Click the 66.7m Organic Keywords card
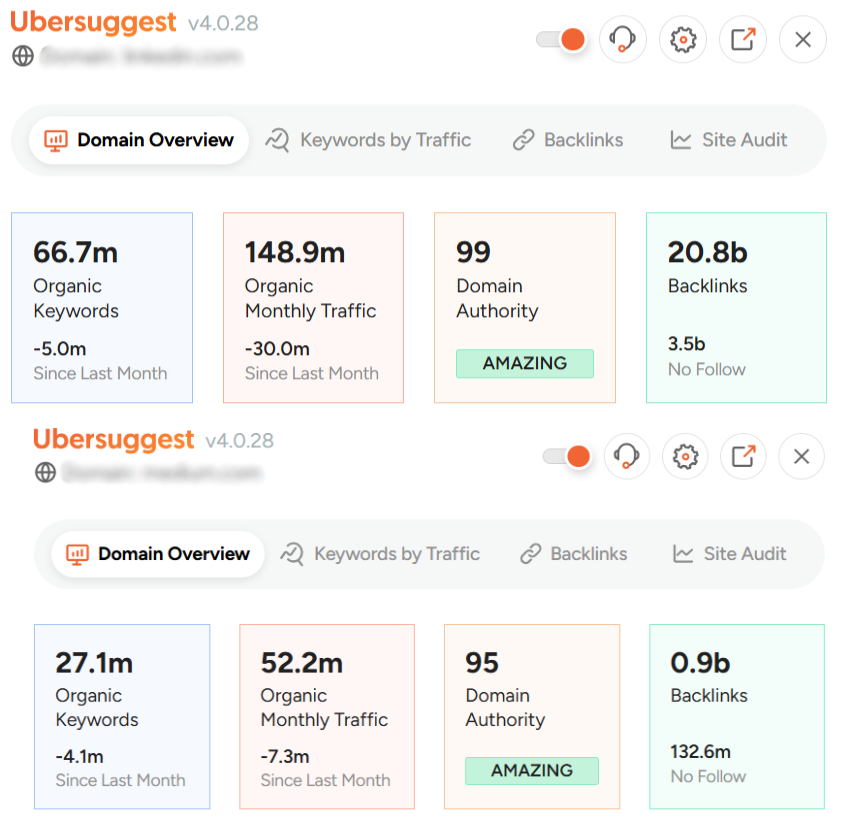Screen dimensions: 850x819 point(101,307)
